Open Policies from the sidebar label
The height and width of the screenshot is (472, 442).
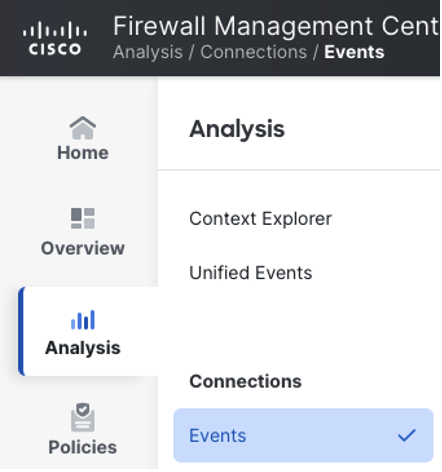coord(83,447)
